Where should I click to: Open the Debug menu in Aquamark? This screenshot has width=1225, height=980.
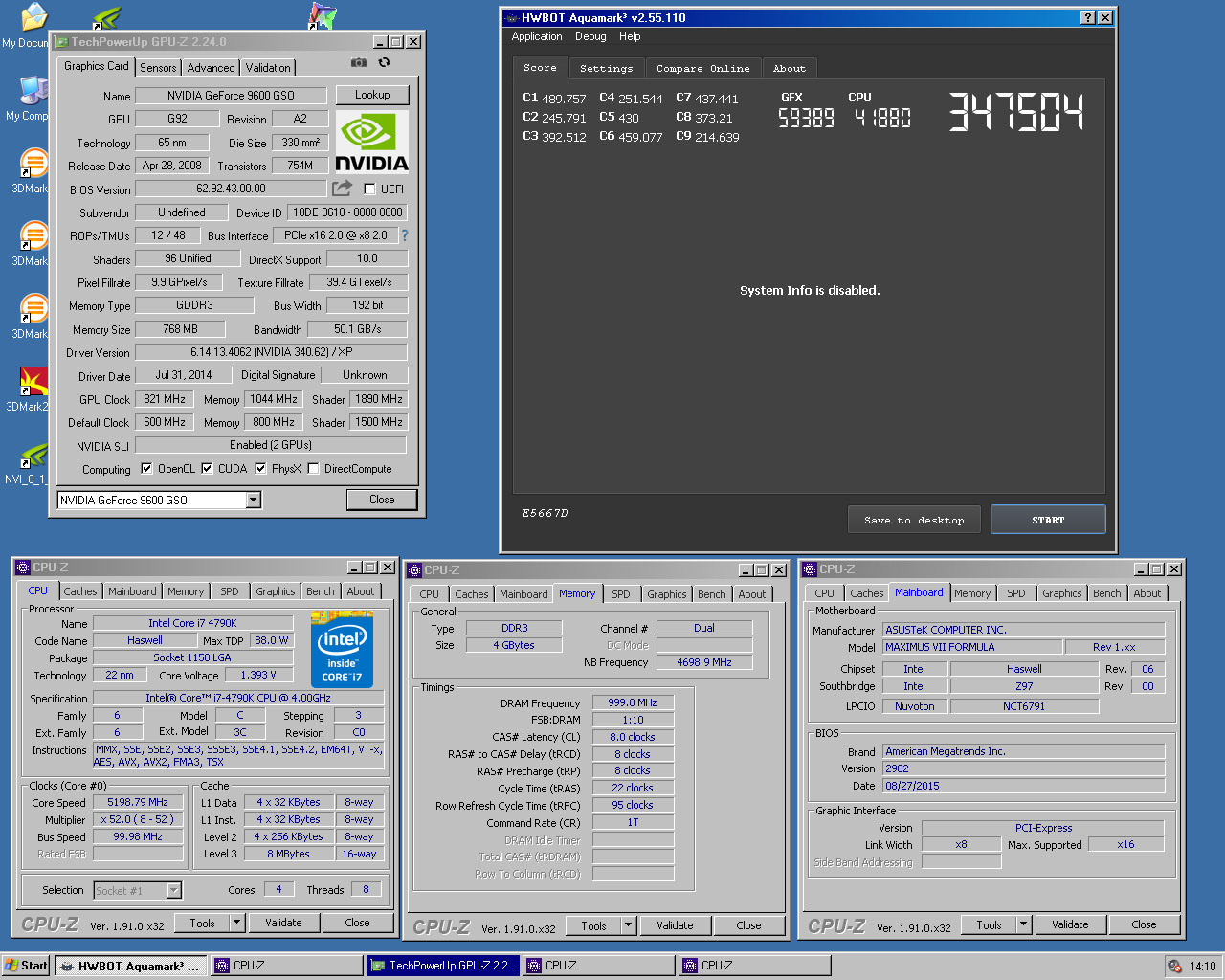pos(590,36)
